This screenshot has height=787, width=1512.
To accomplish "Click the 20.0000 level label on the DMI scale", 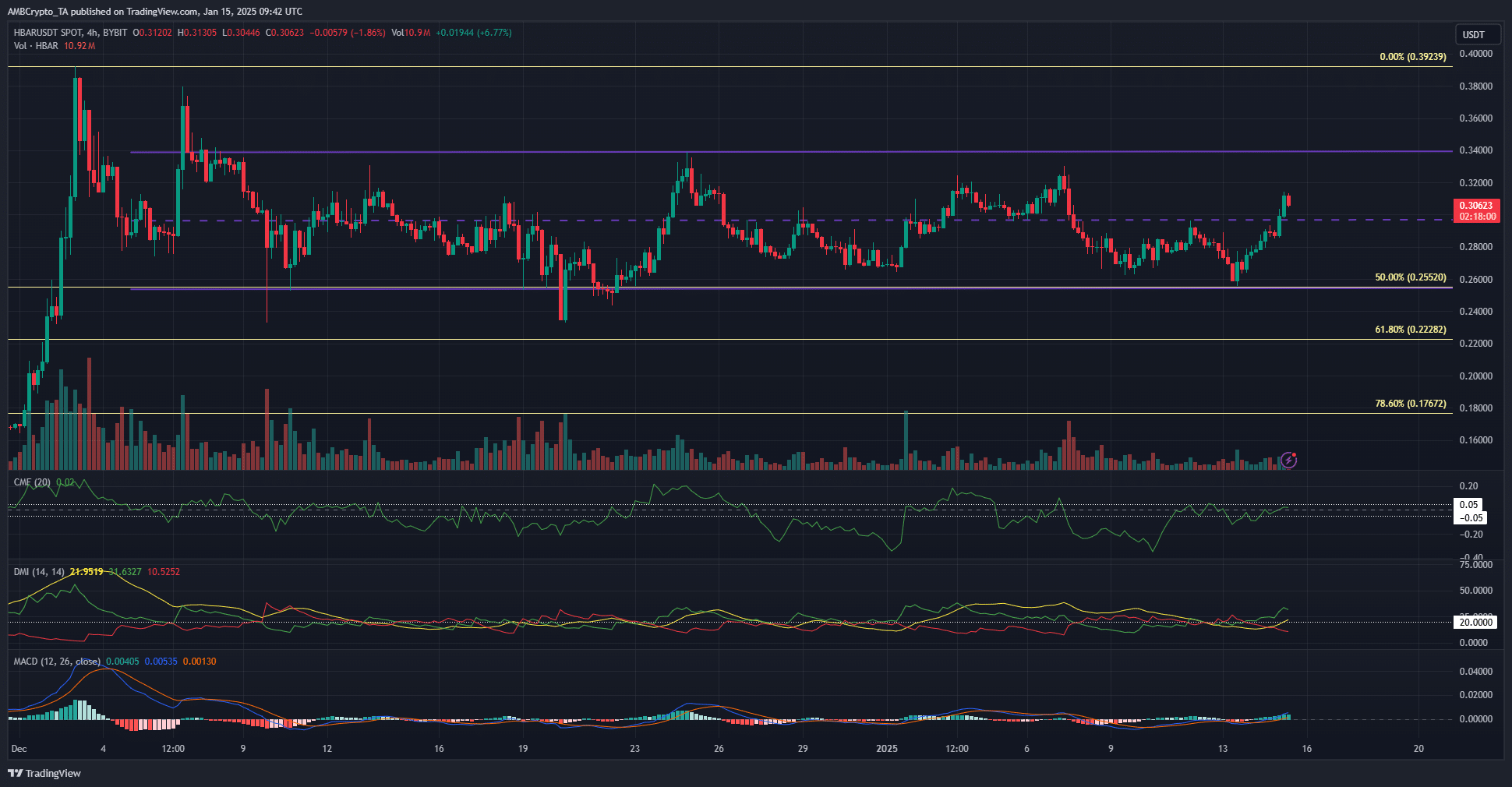I will click(x=1474, y=622).
